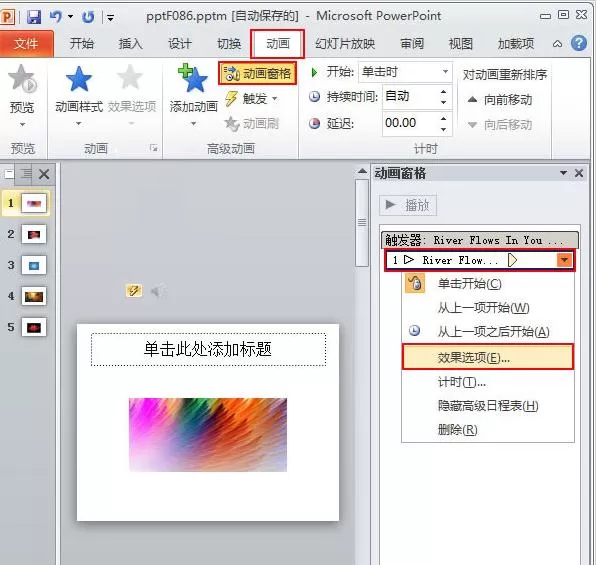Switch to the Slides thumbnail pane tab
597x565 pixels.
[9, 174]
